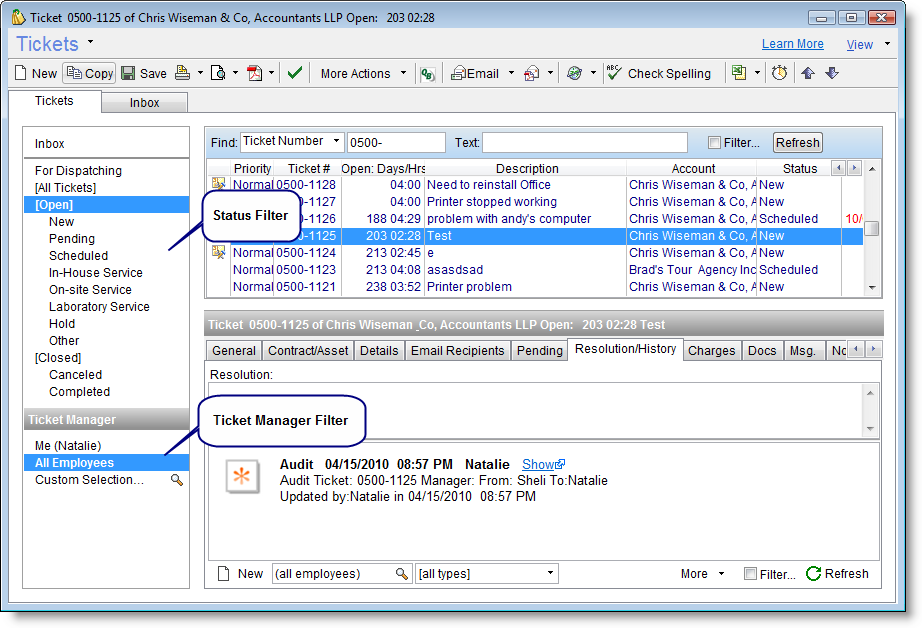
Task: Click the blue up arrow icon
Action: coord(808,73)
